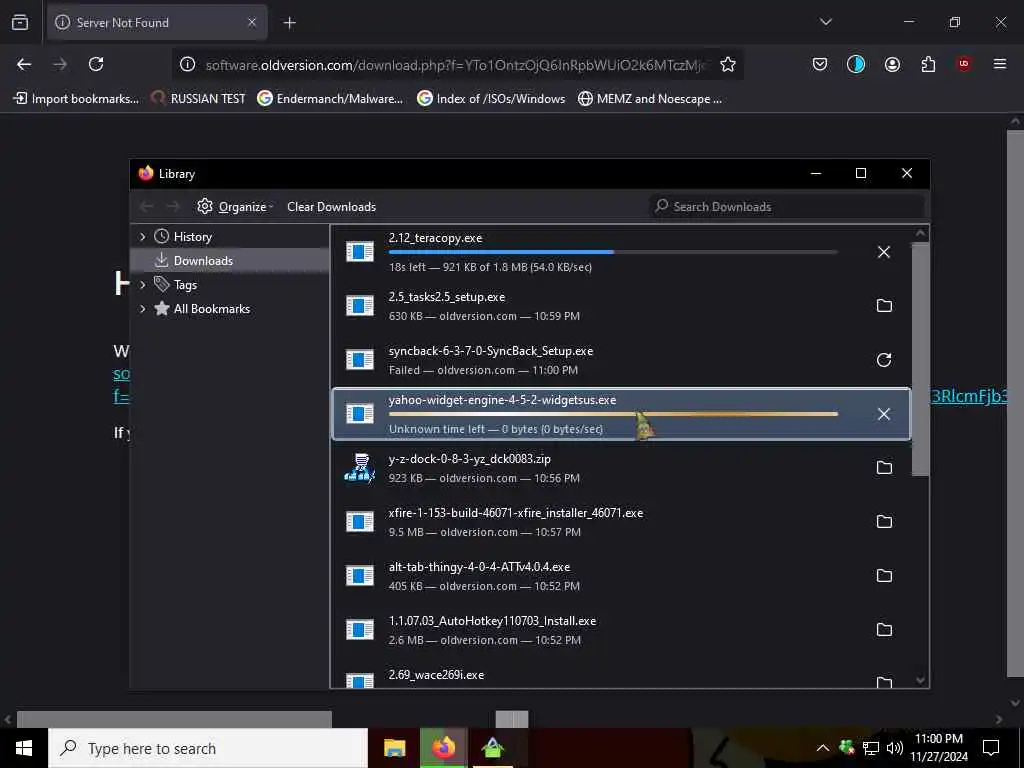Open the volume control in system tray
This screenshot has width=1024, height=768.
tap(895, 748)
